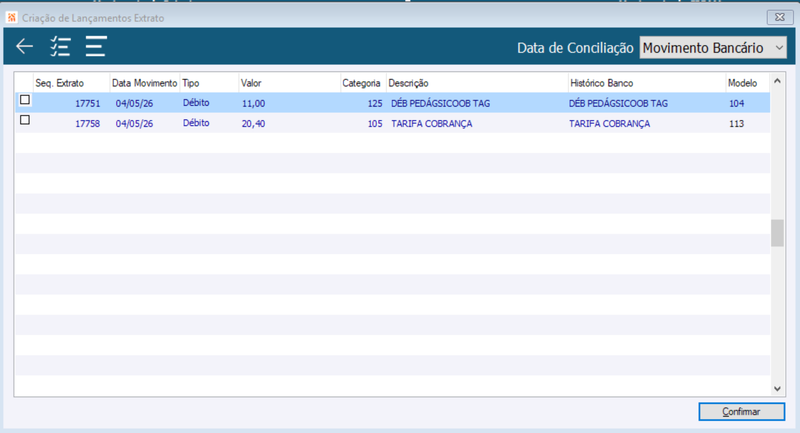Click the Confirmar button
The image size is (800, 433).
point(741,412)
